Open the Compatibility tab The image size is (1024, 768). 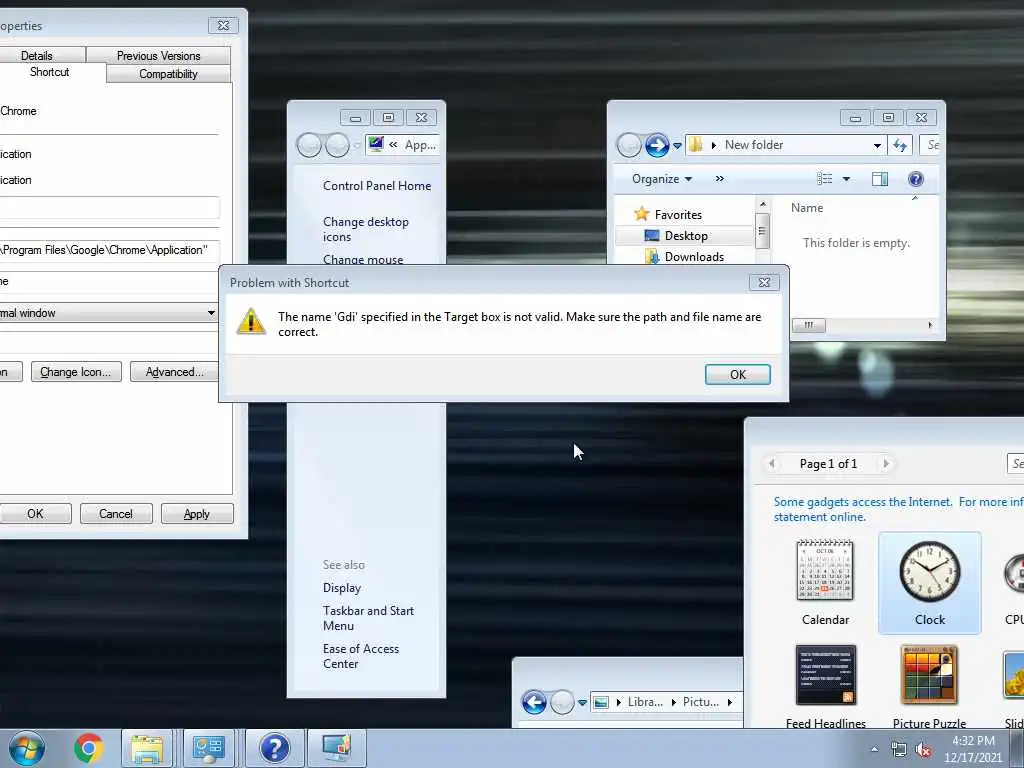pyautogui.click(x=168, y=74)
